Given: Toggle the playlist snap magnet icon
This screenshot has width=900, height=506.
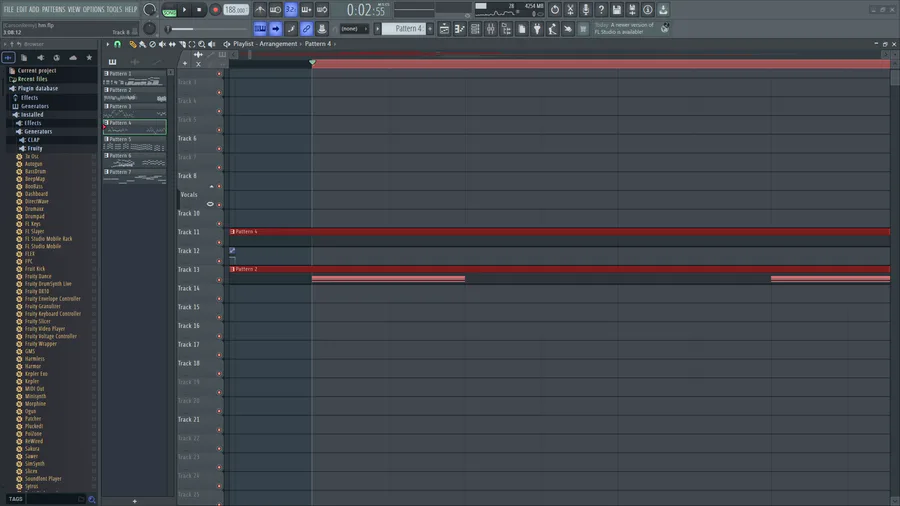Looking at the screenshot, I should click(x=117, y=44).
